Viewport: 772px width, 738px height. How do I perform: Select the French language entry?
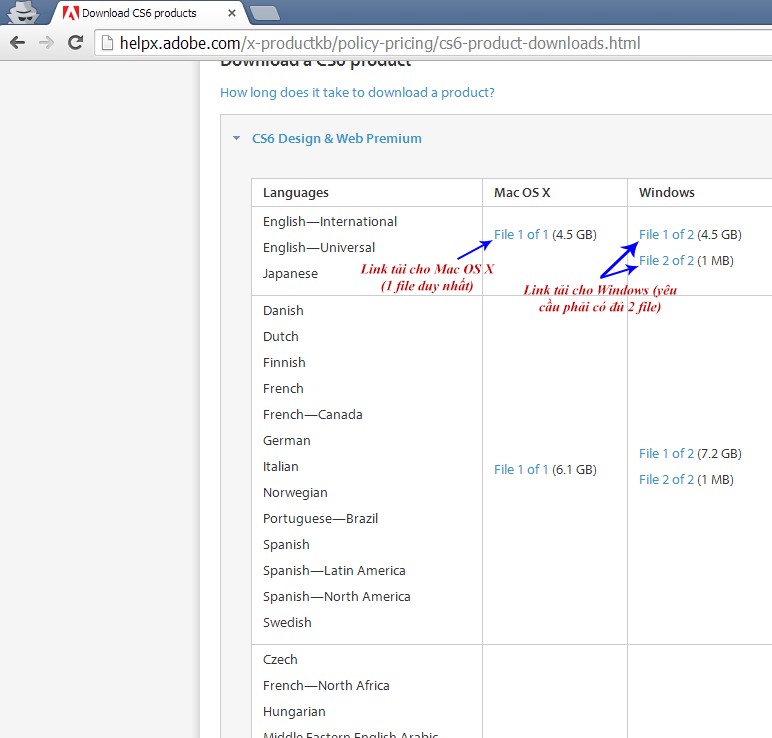[283, 388]
